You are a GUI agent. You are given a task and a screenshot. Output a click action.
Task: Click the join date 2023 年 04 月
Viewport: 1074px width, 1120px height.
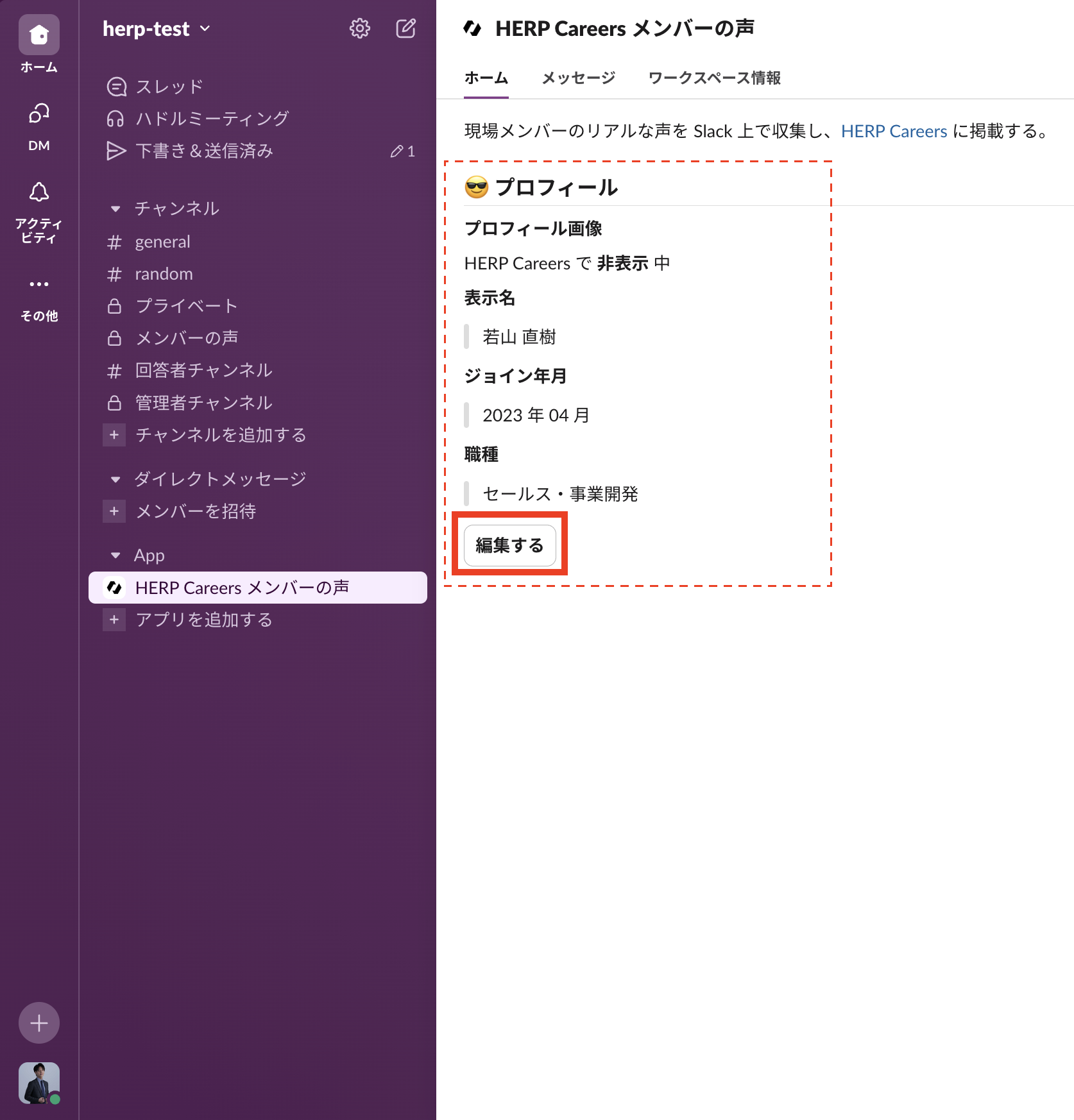tap(536, 415)
